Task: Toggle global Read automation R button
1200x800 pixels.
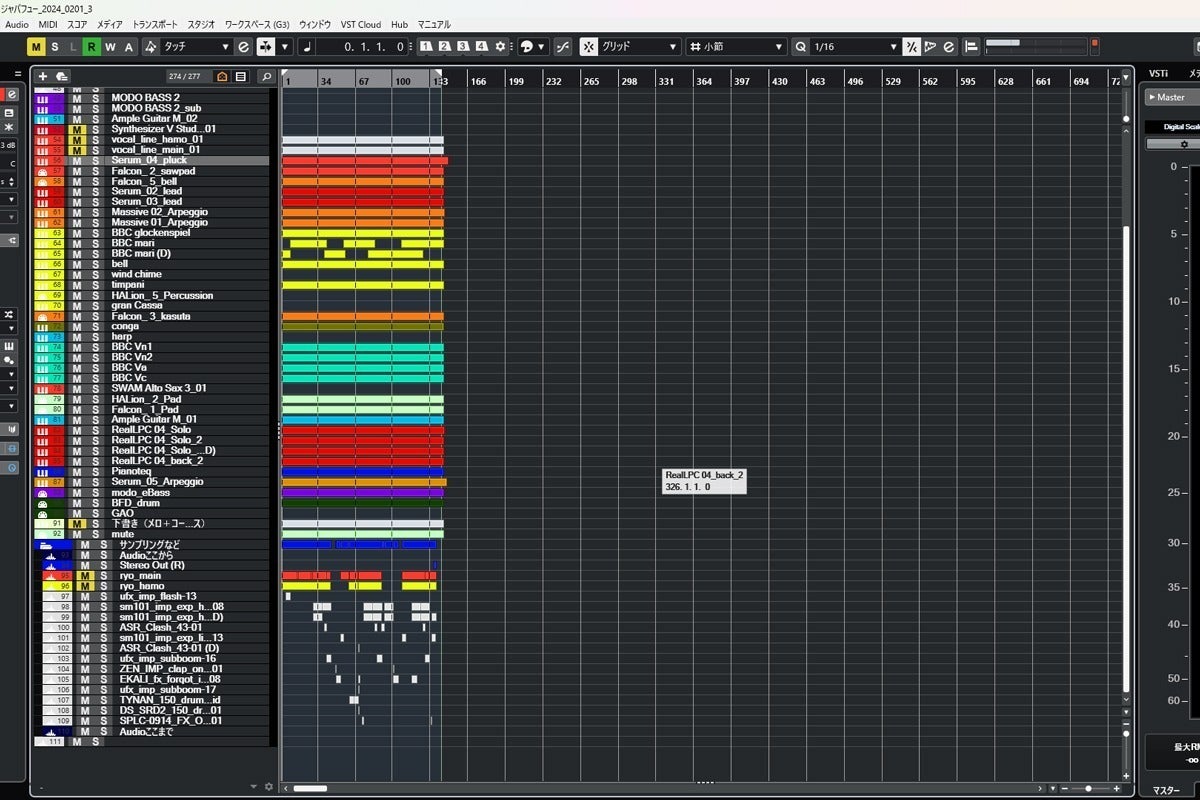Action: pos(92,46)
